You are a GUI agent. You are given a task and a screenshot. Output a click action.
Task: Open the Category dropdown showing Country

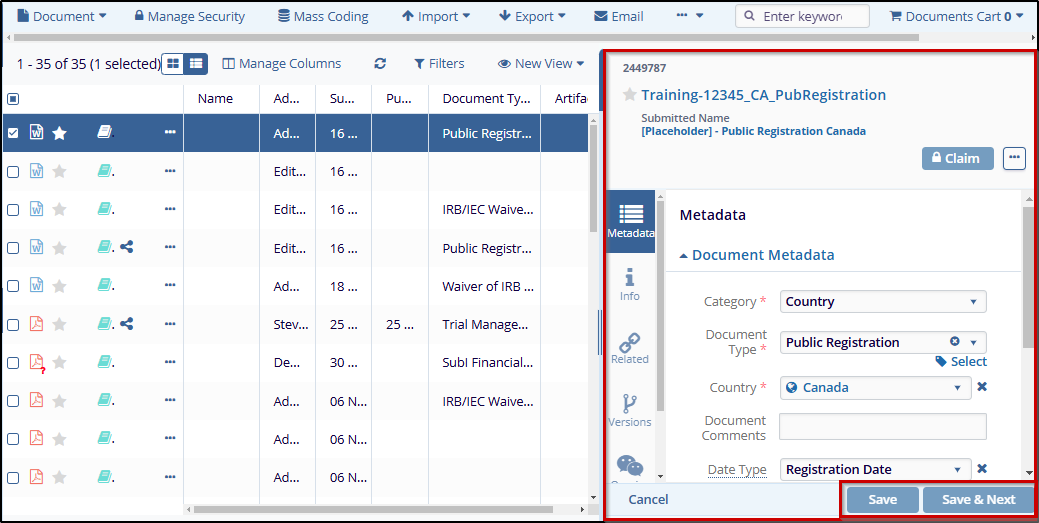click(x=882, y=302)
